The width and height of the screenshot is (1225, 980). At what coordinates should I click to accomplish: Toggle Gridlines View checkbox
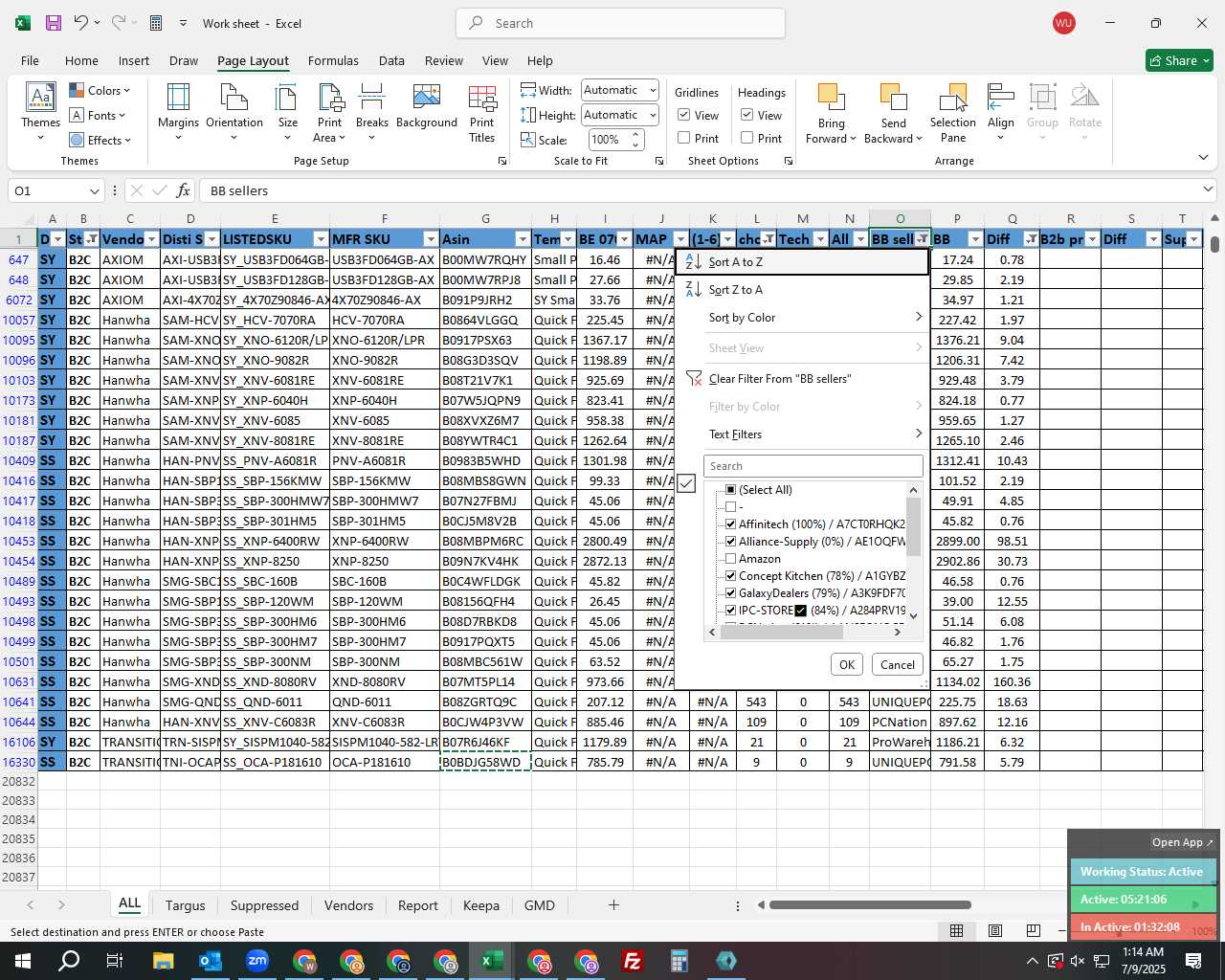coord(684,115)
